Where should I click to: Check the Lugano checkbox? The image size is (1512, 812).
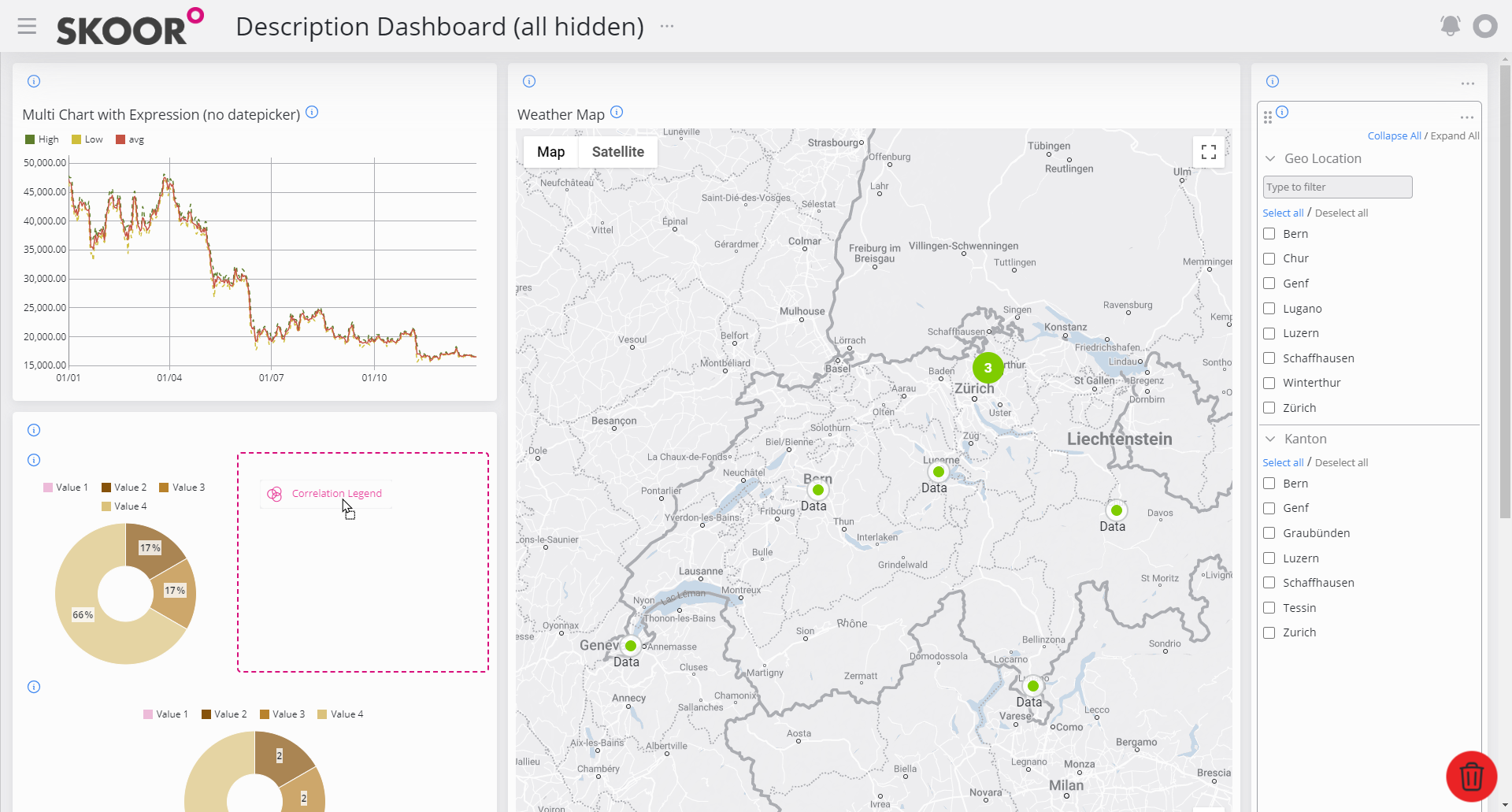(1269, 309)
